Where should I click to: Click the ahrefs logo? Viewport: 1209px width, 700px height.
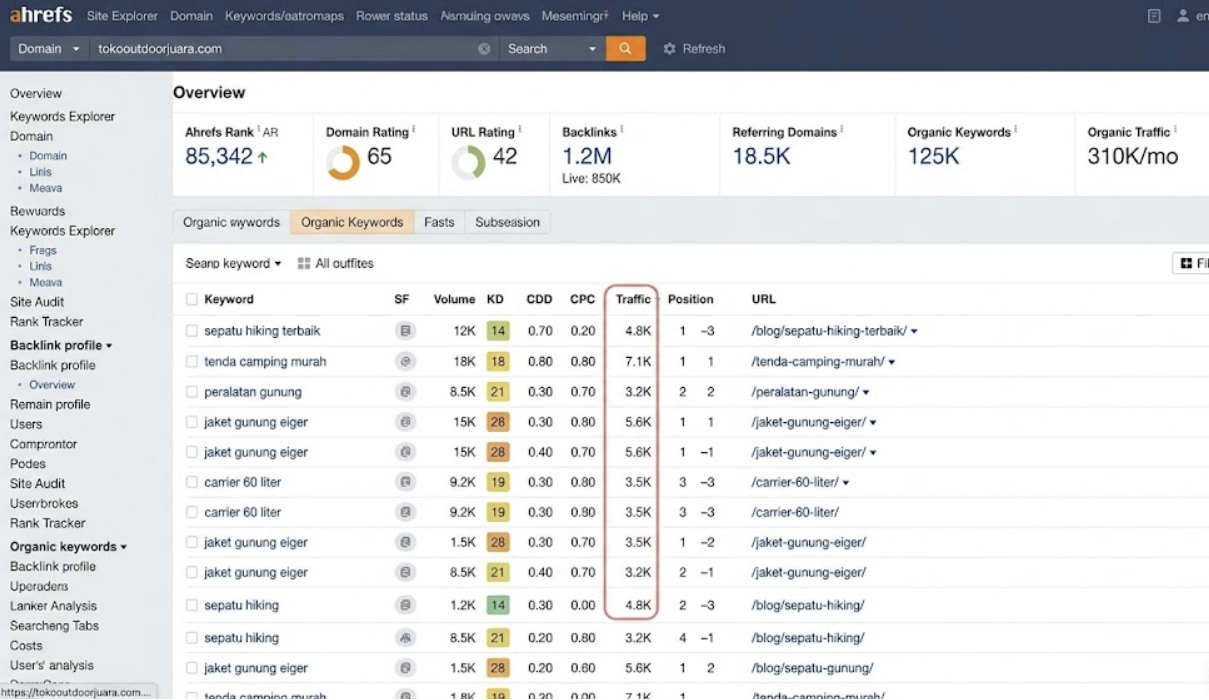[x=41, y=16]
